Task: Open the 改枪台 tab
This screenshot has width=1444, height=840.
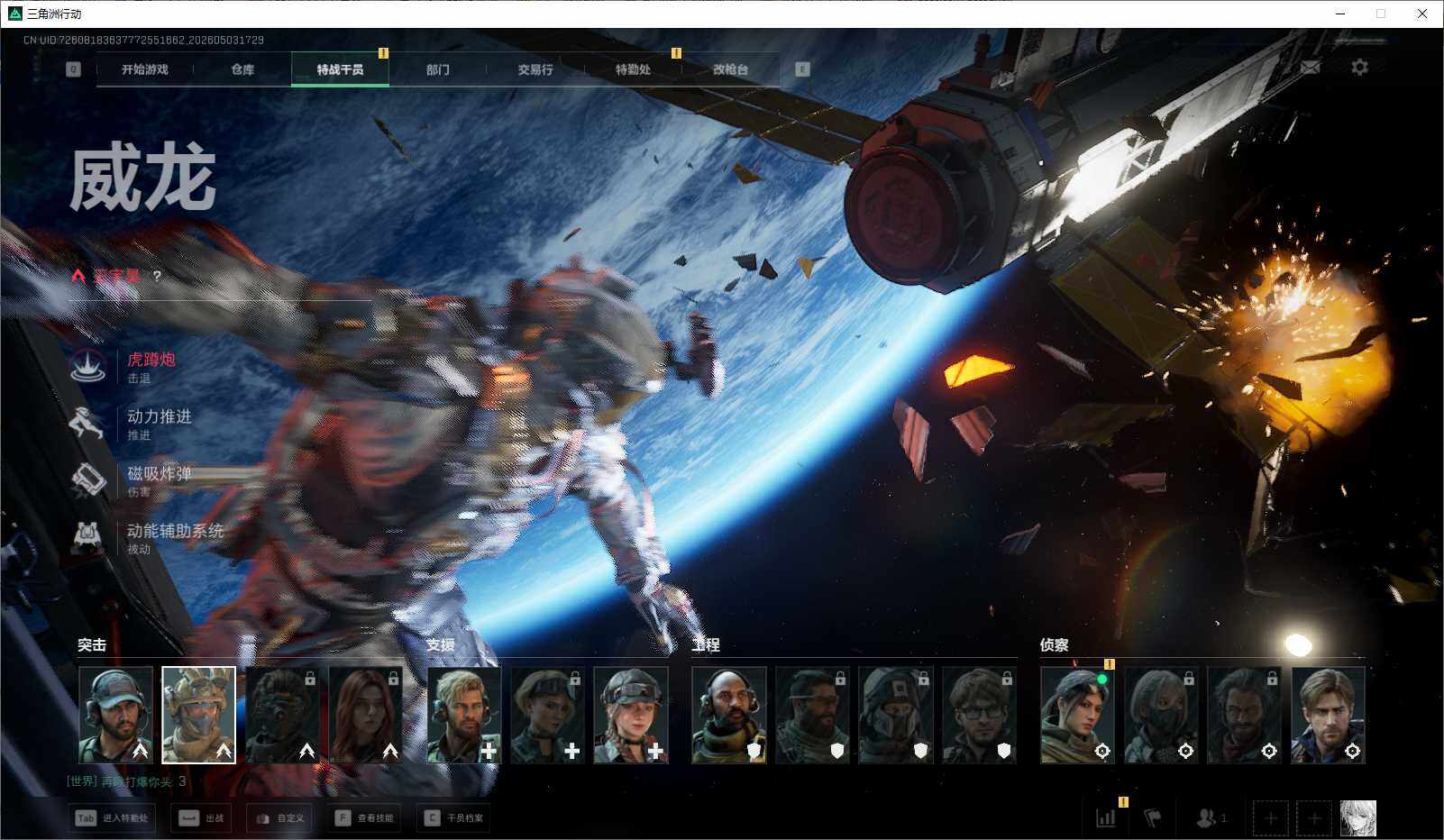Action: 730,69
